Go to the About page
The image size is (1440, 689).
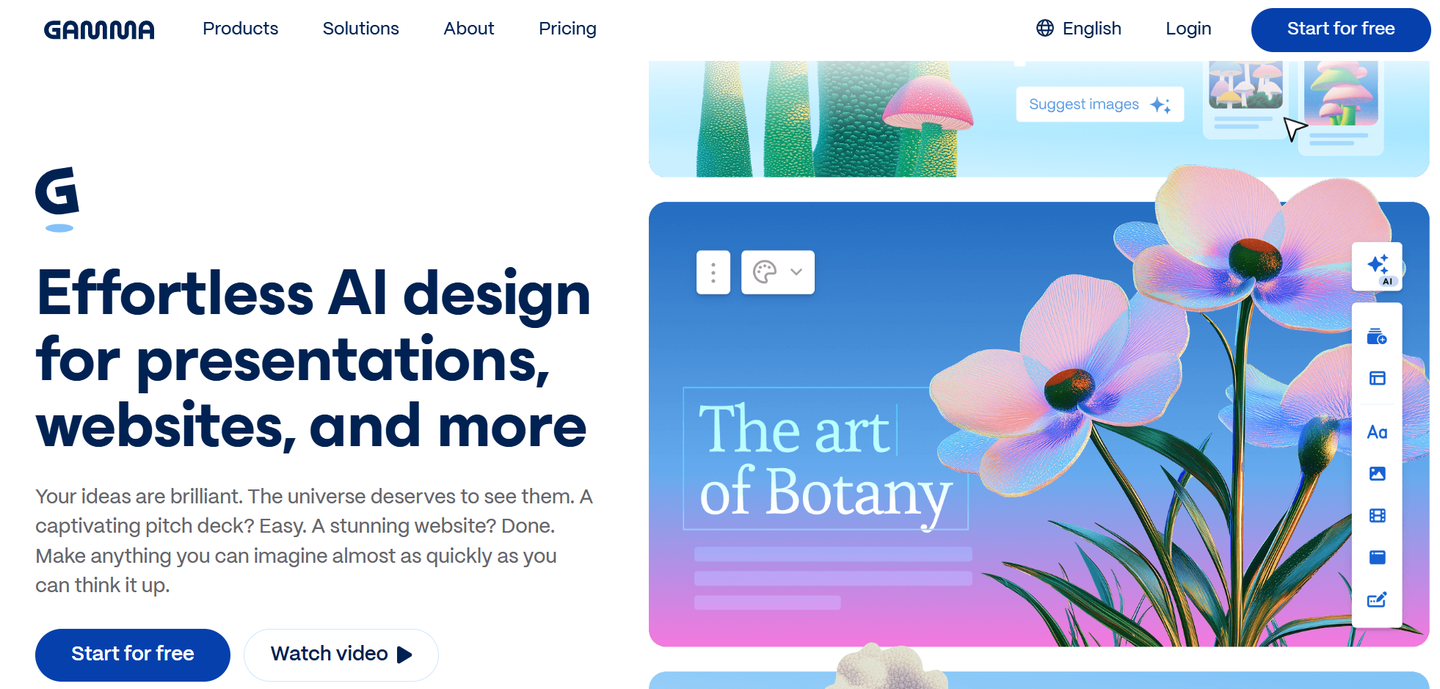click(x=469, y=28)
